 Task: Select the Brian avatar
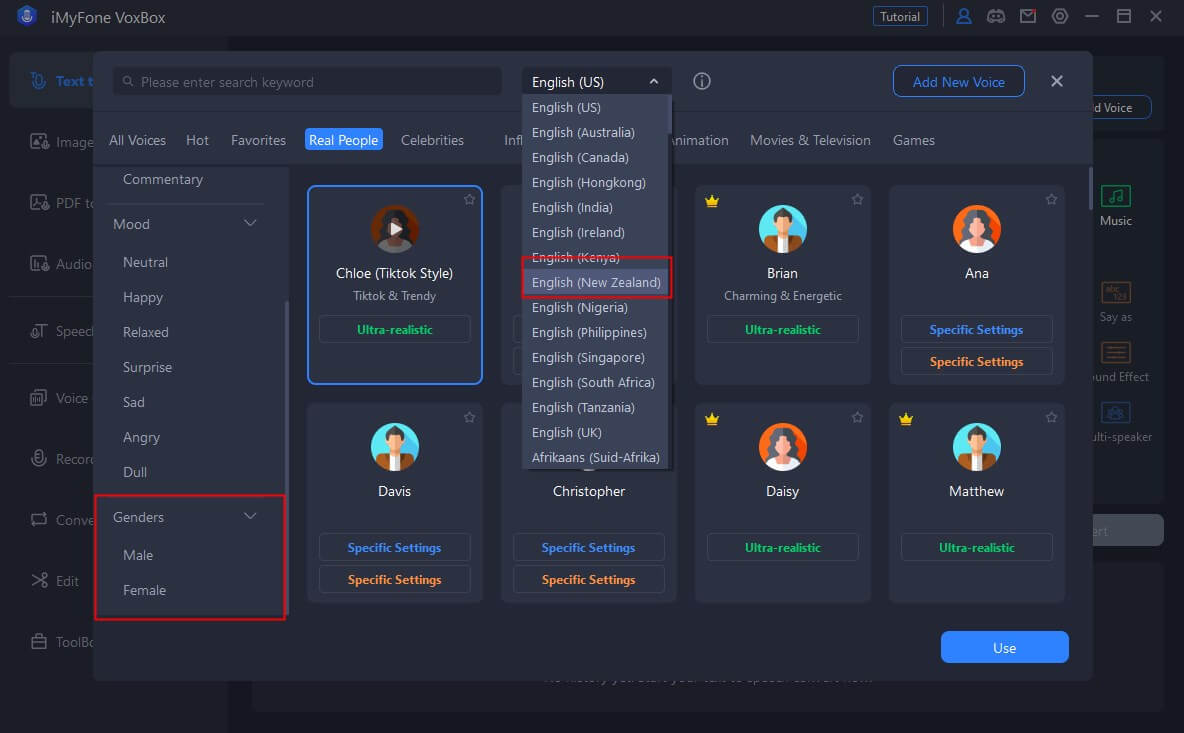pyautogui.click(x=782, y=229)
